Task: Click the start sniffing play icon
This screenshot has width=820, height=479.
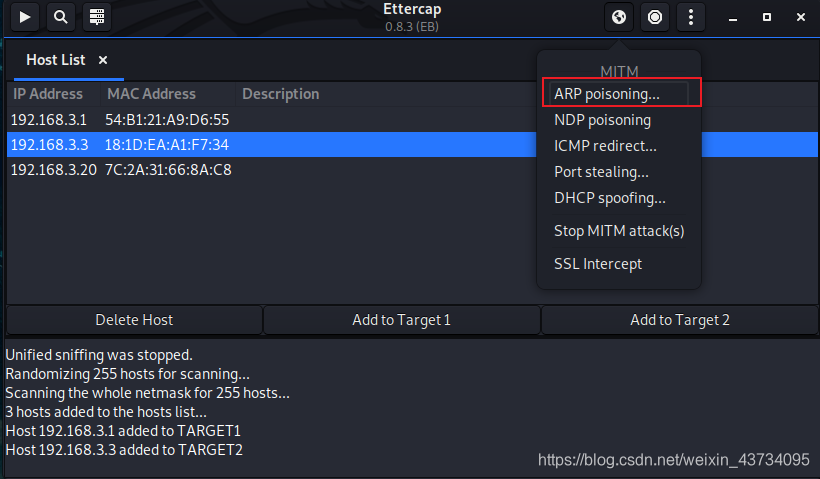Action: (x=26, y=17)
